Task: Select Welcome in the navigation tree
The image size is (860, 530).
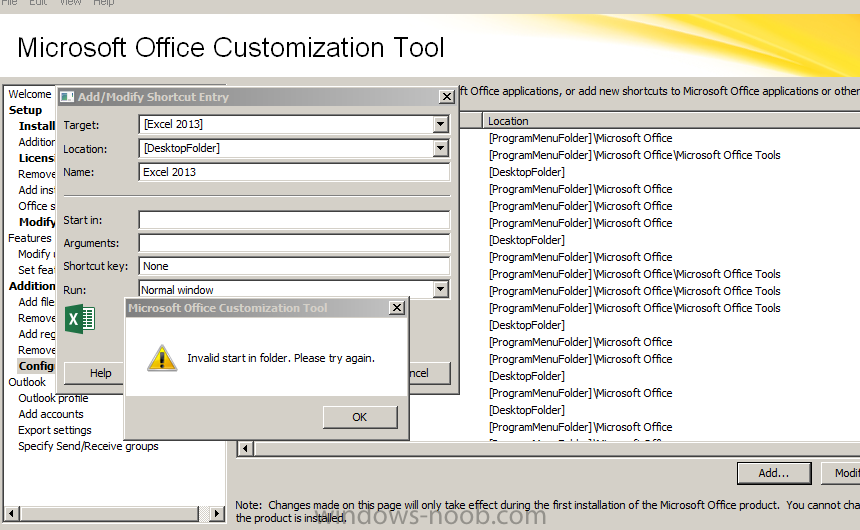Action: pyautogui.click(x=30, y=94)
